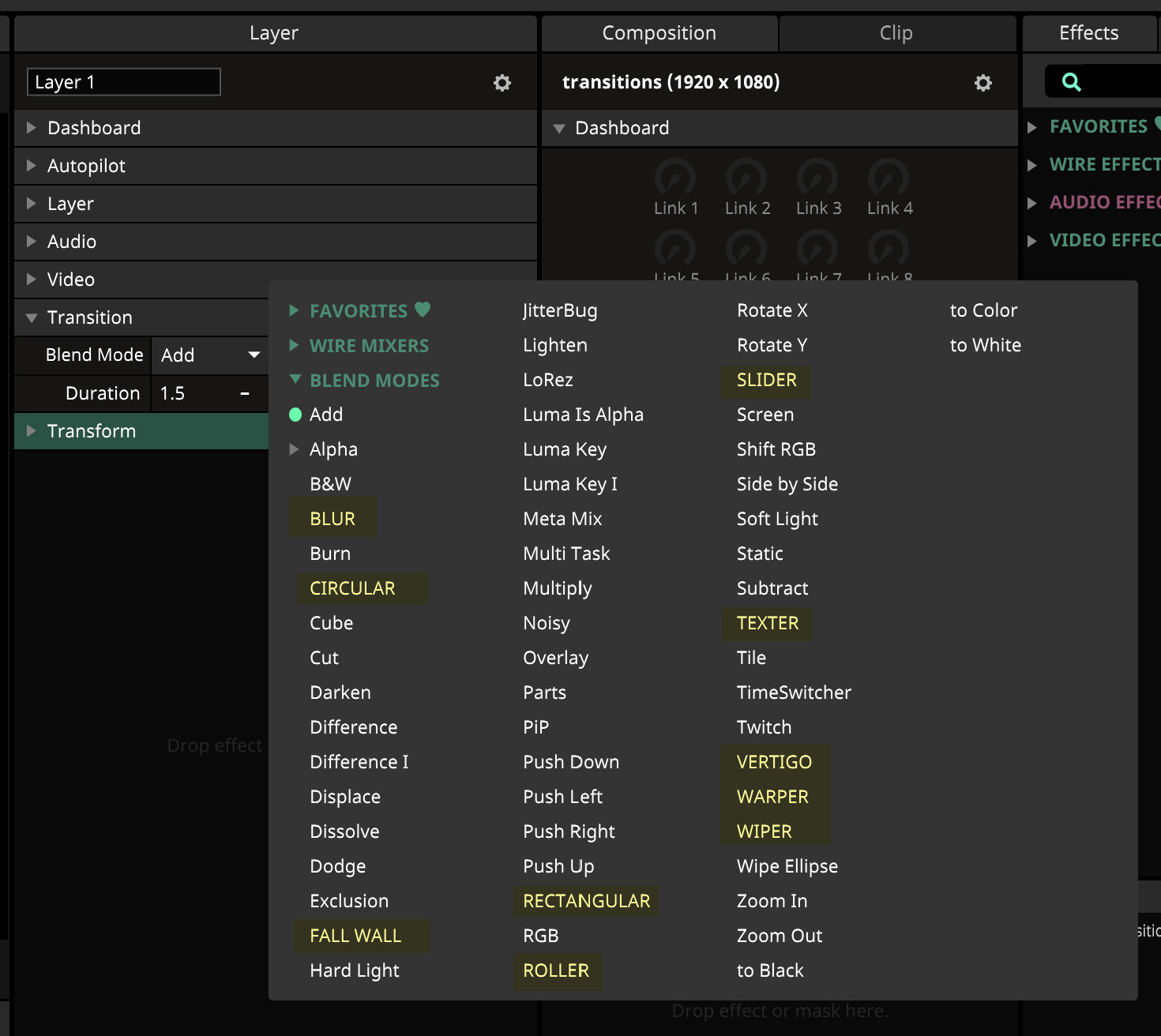
Task: Open the composition settings gear icon
Action: click(983, 83)
